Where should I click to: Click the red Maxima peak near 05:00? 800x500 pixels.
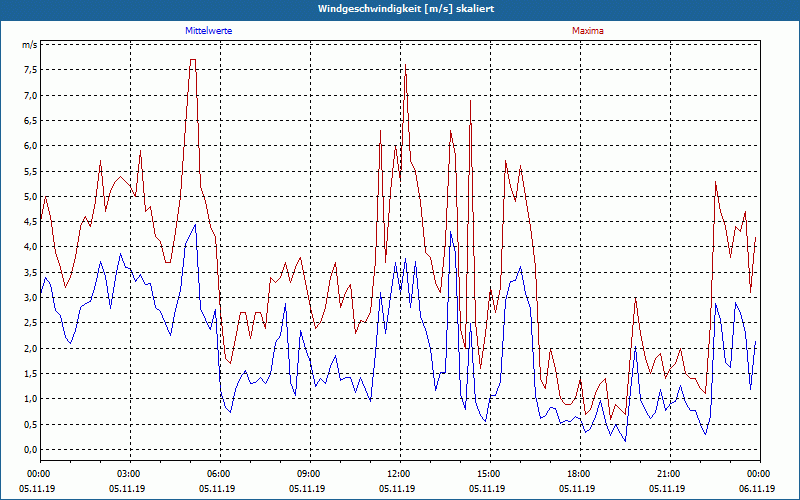click(x=192, y=60)
